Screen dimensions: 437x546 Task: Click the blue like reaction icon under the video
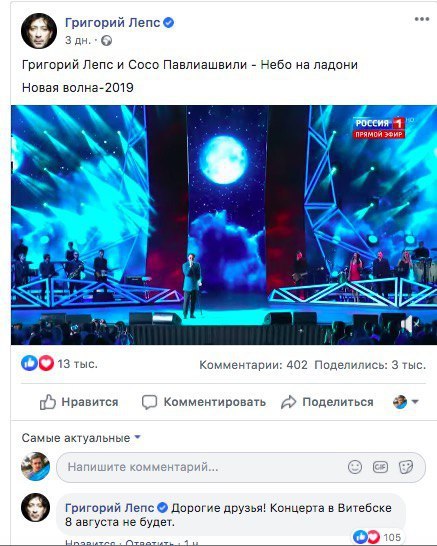coord(29,364)
